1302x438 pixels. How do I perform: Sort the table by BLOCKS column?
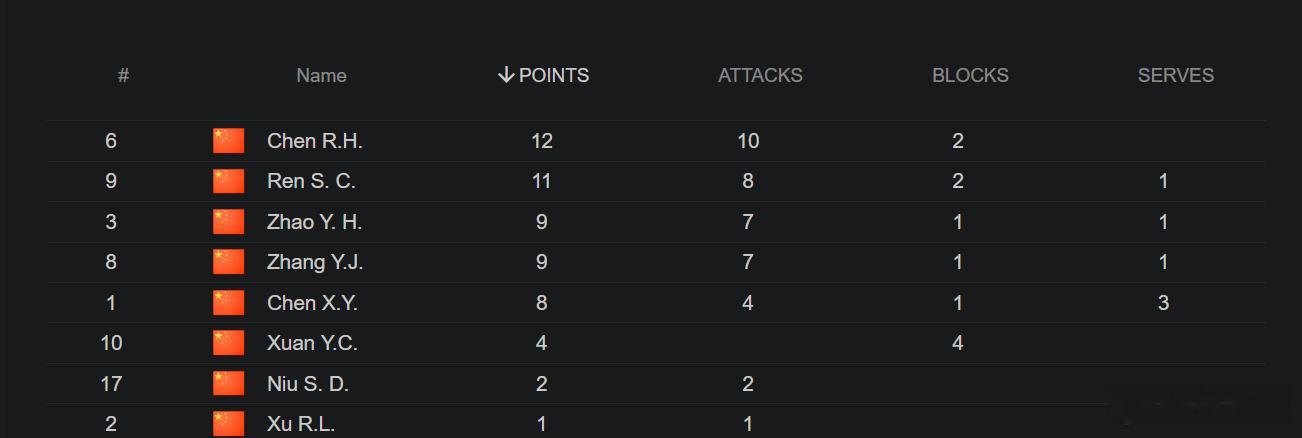click(970, 75)
